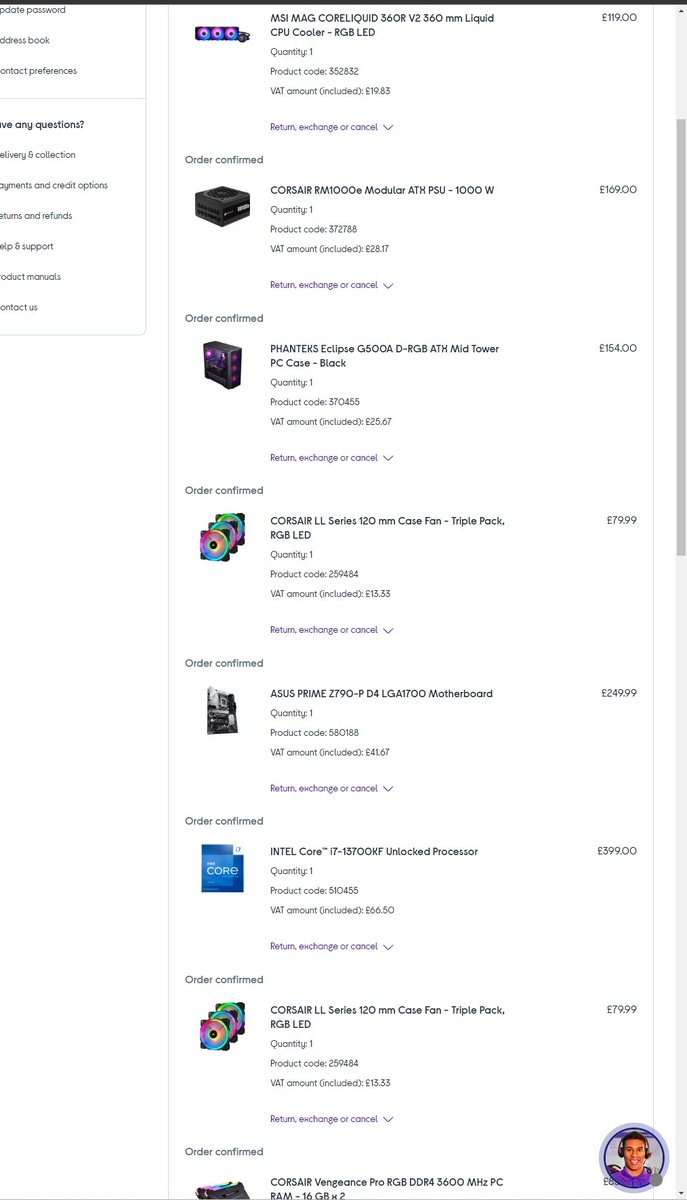687x1200 pixels.
Task: Open Contact preferences in sidebar
Action: (x=38, y=71)
